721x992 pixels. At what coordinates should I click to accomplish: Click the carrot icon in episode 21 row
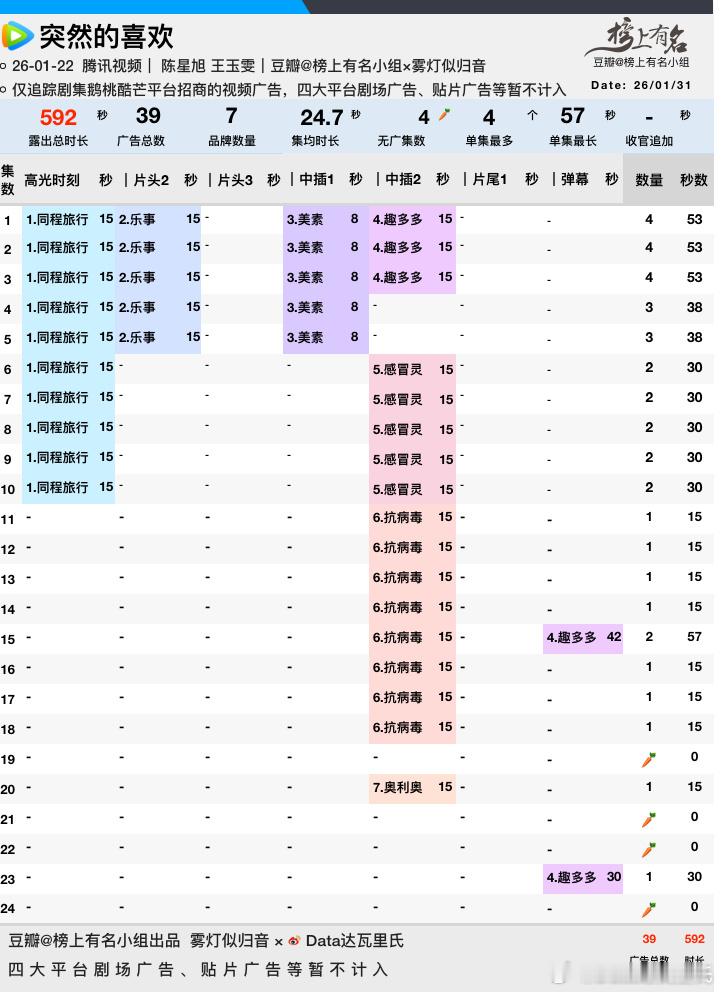point(649,820)
